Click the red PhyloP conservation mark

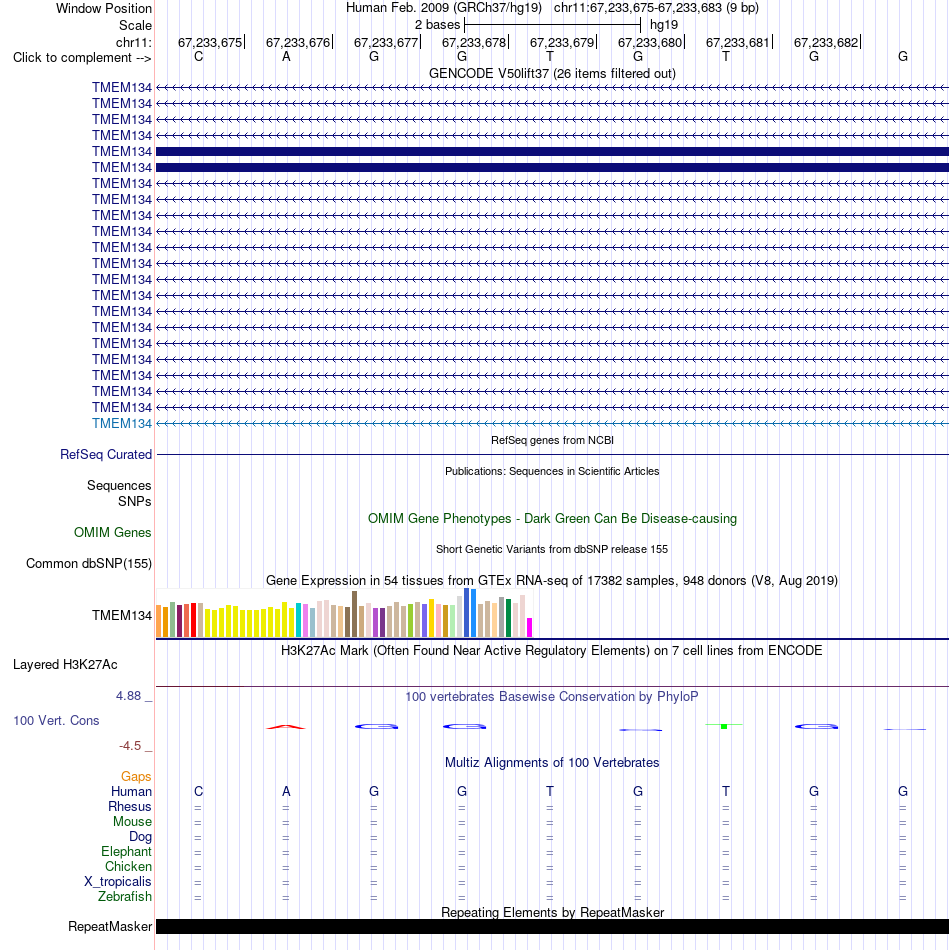coord(286,726)
